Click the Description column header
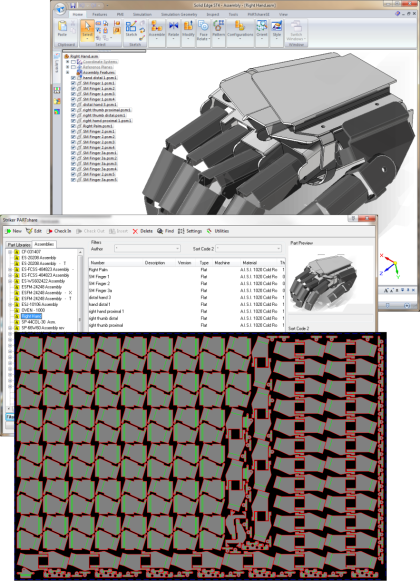The width and height of the screenshot is (420, 581). pos(159,263)
